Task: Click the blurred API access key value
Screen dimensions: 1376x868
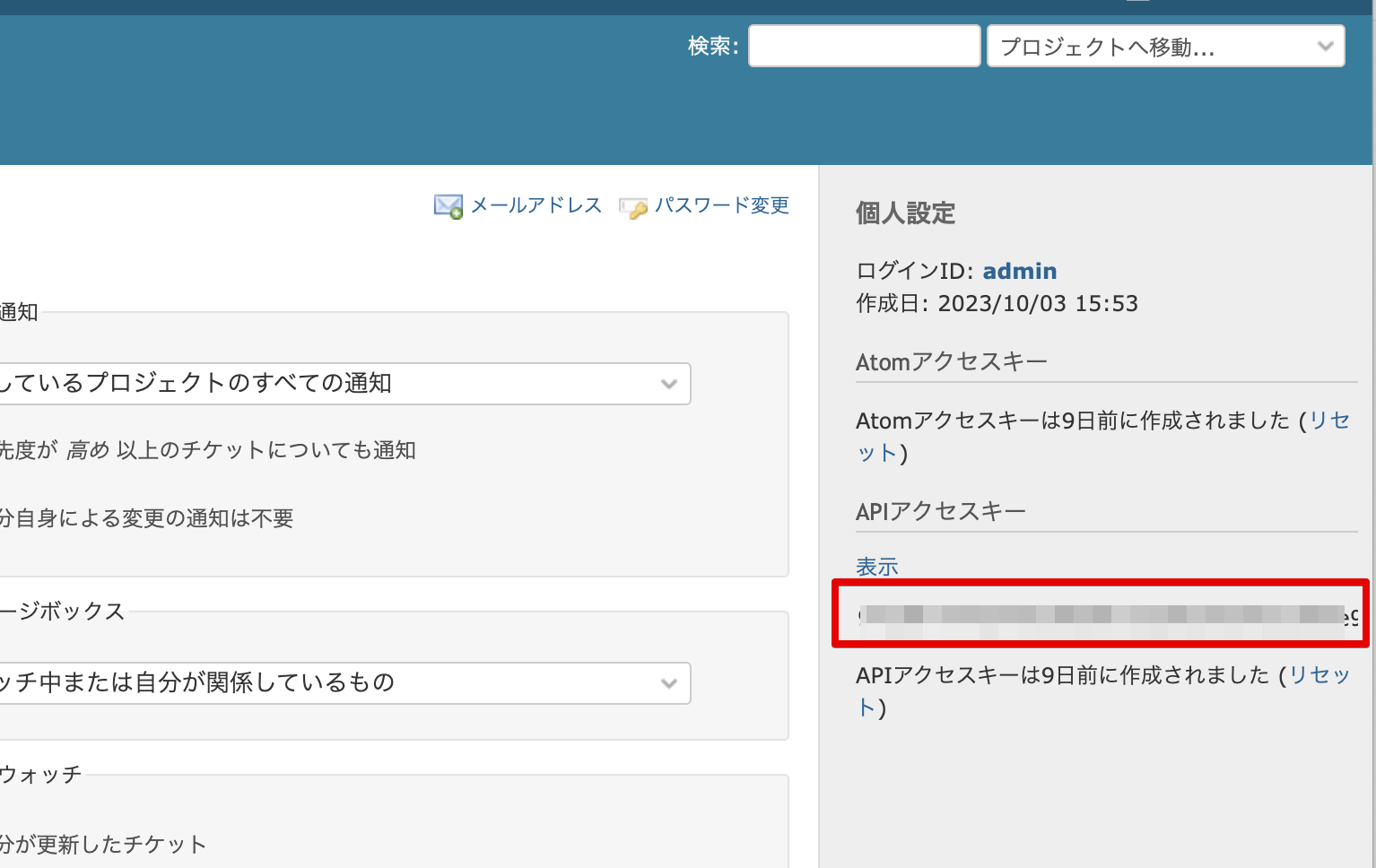Action: point(1100,614)
